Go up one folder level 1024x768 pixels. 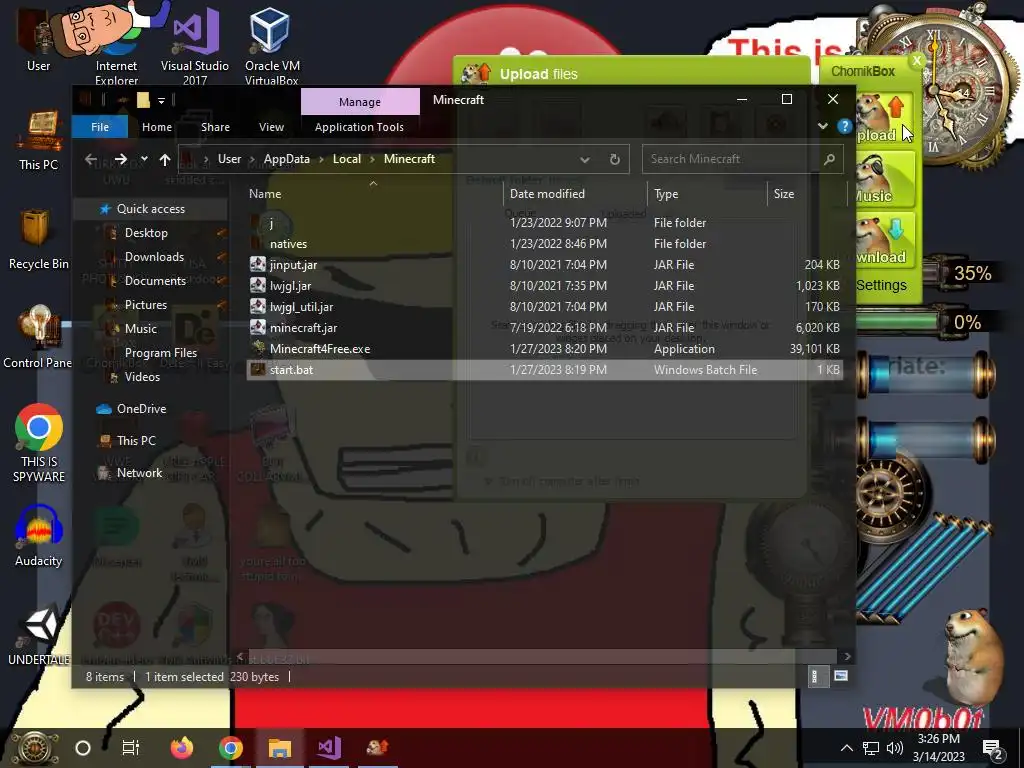165,159
